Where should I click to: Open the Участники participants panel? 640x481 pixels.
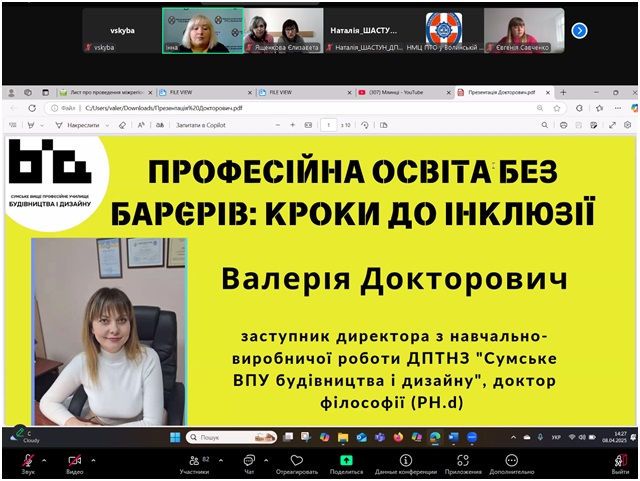click(x=195, y=464)
